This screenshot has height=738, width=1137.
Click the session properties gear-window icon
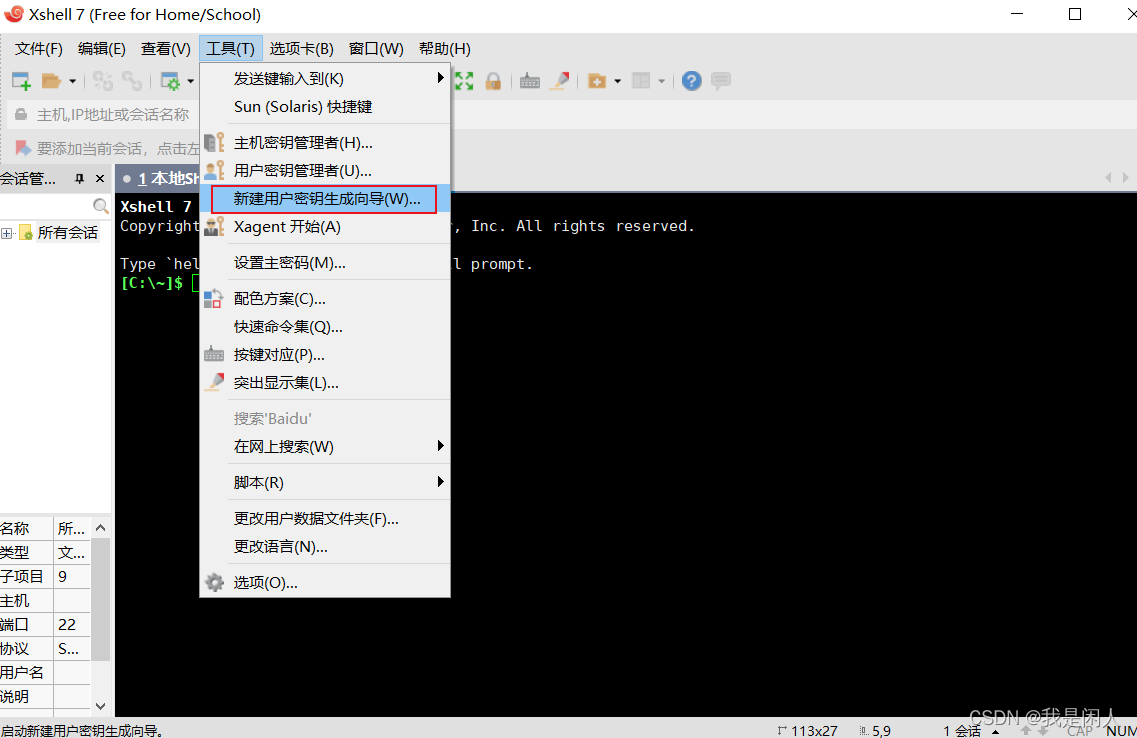coord(170,81)
